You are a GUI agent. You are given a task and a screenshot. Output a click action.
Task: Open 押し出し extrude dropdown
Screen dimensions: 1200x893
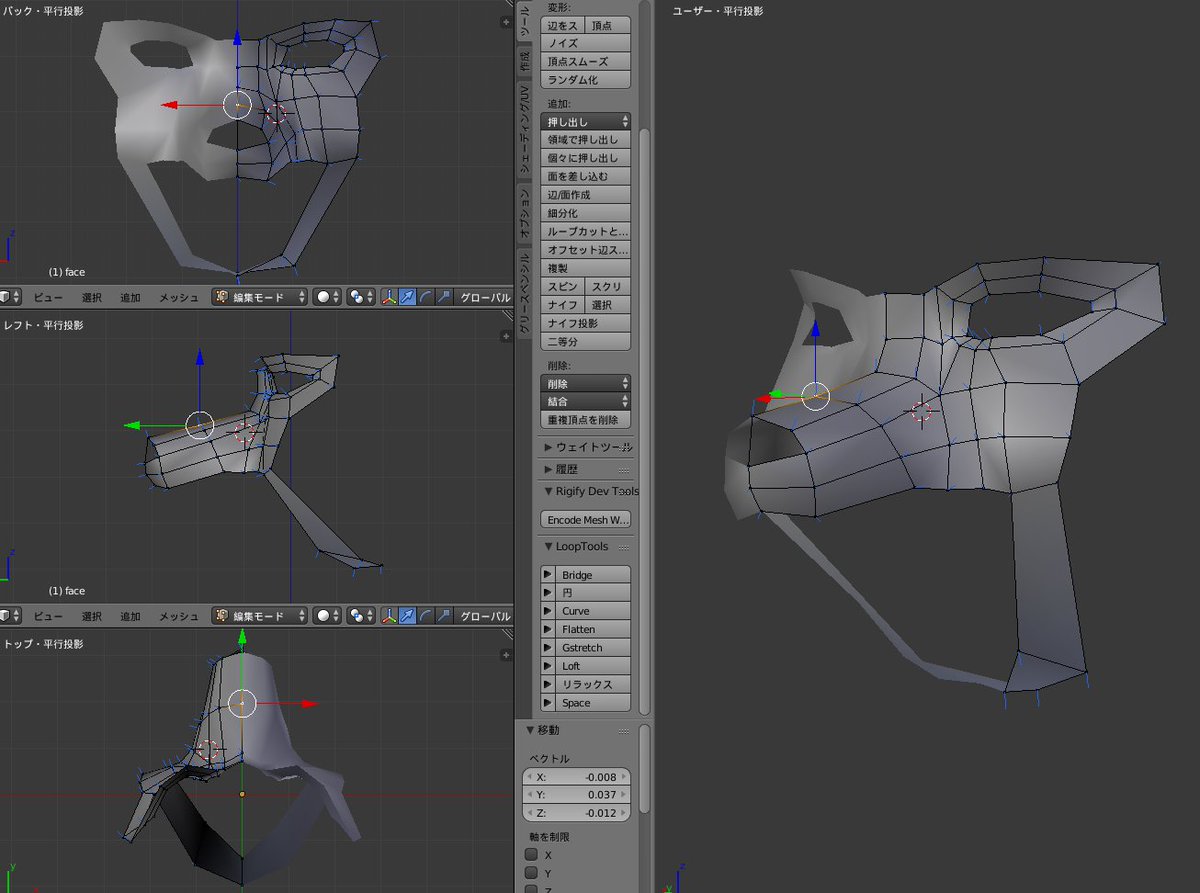click(x=586, y=121)
